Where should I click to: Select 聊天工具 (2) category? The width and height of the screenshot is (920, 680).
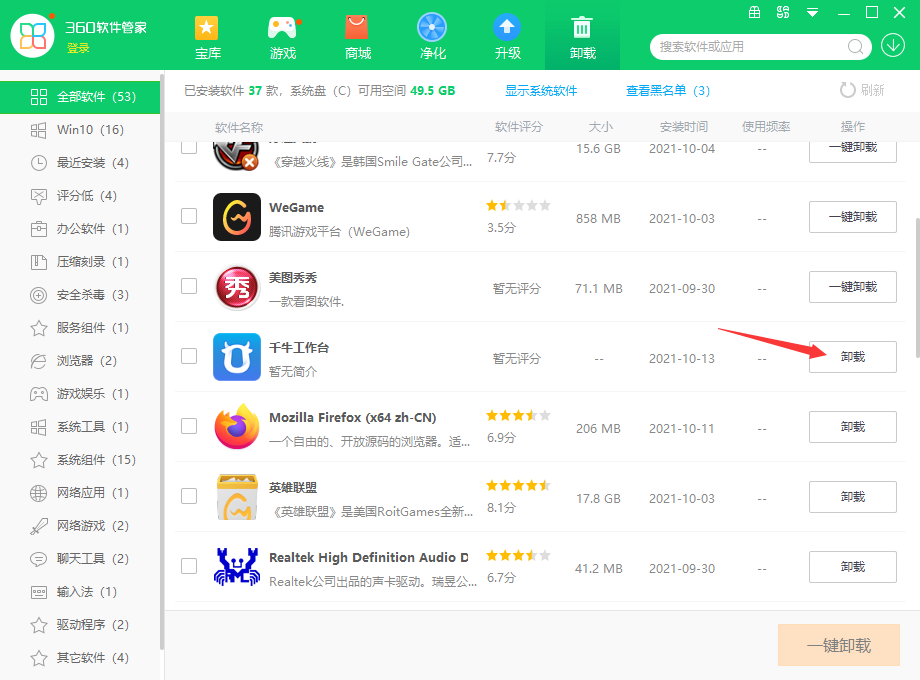80,559
